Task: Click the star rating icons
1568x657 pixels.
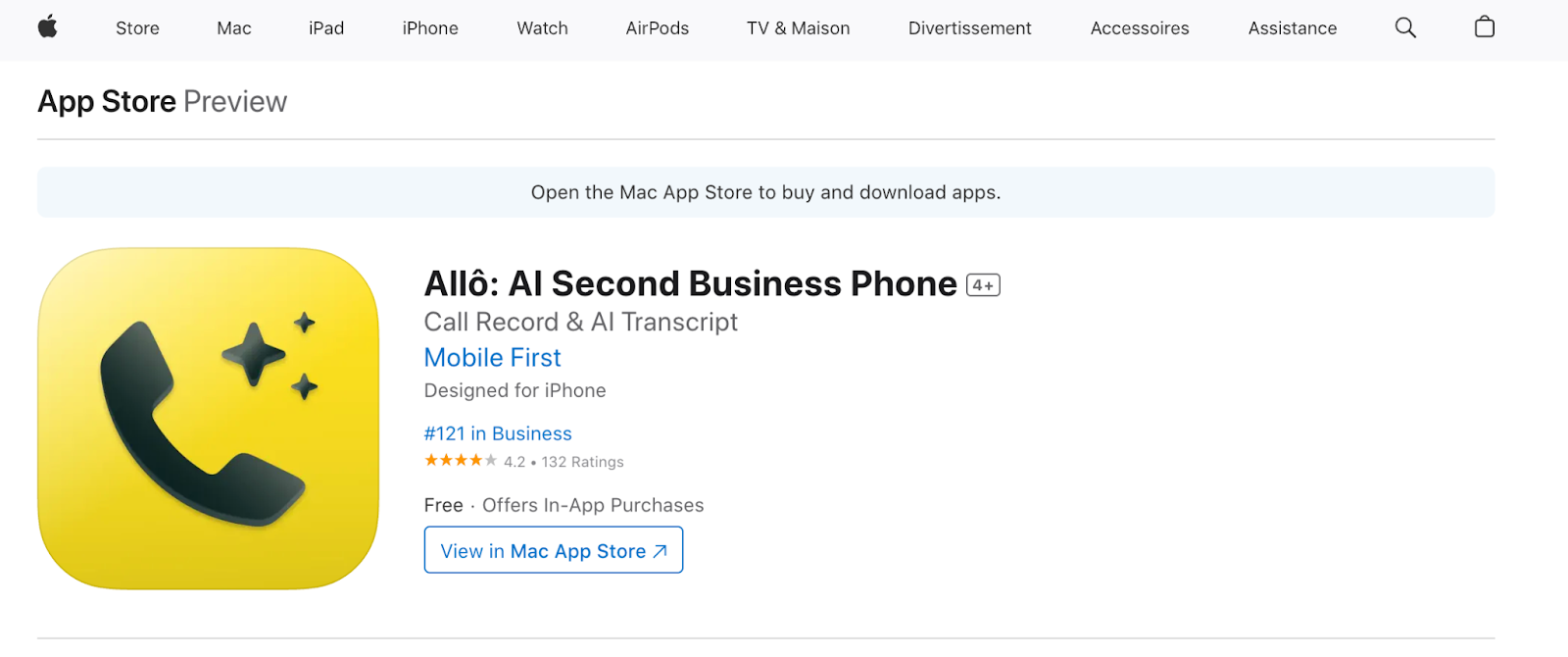Action: pyautogui.click(x=461, y=461)
